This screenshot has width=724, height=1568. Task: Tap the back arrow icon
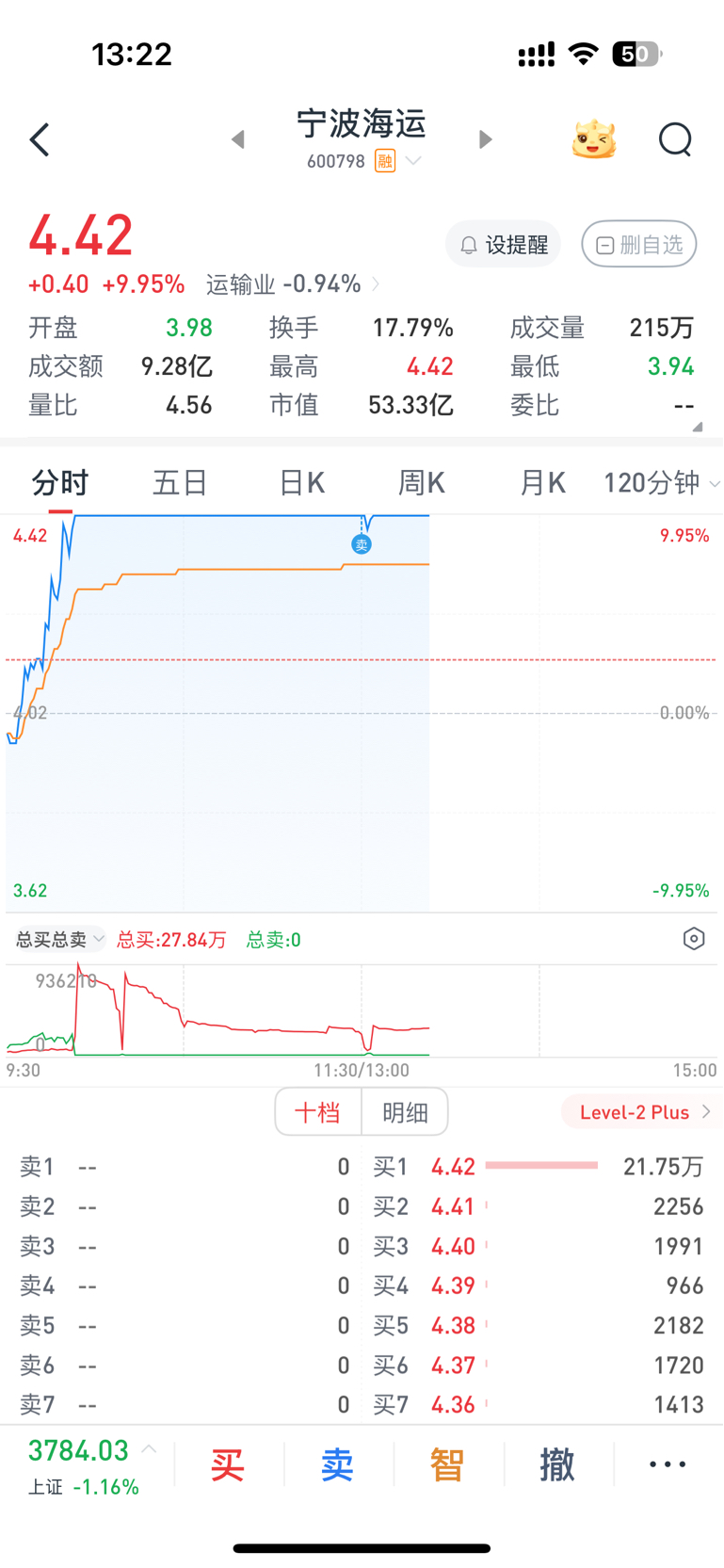40,140
